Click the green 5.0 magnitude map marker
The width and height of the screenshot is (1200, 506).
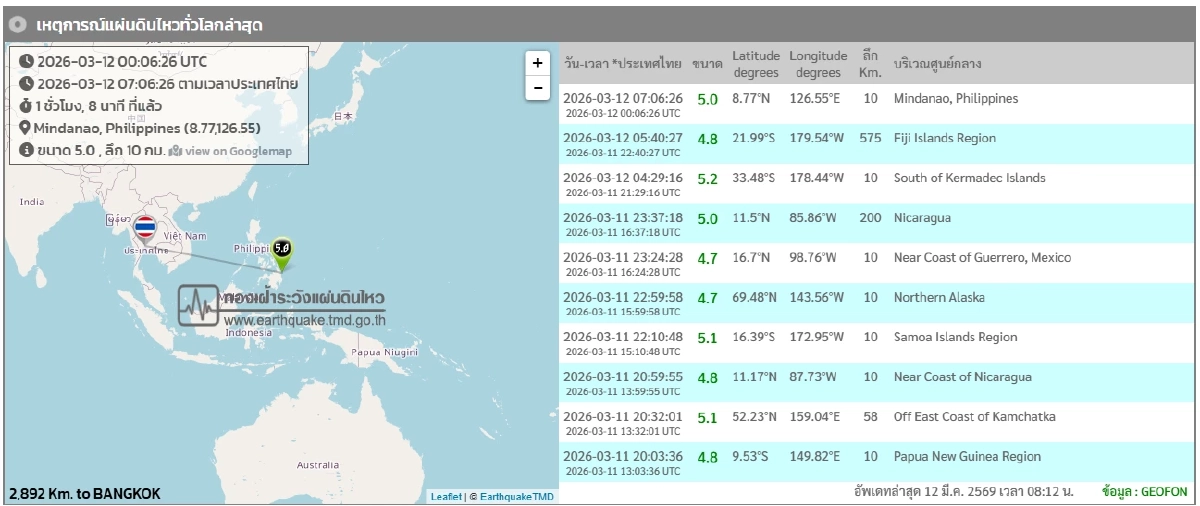(282, 249)
